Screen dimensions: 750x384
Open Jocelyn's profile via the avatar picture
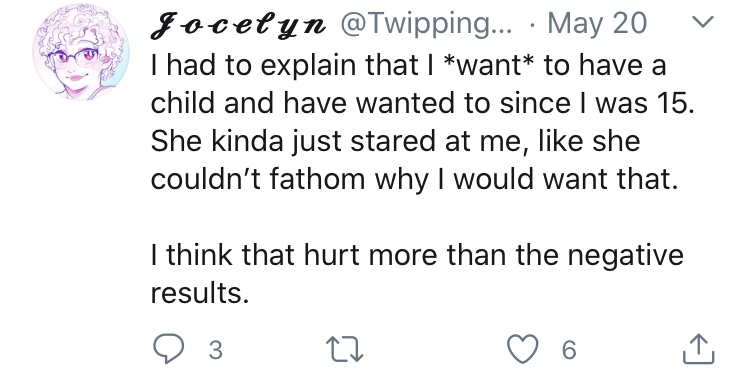coord(81,52)
